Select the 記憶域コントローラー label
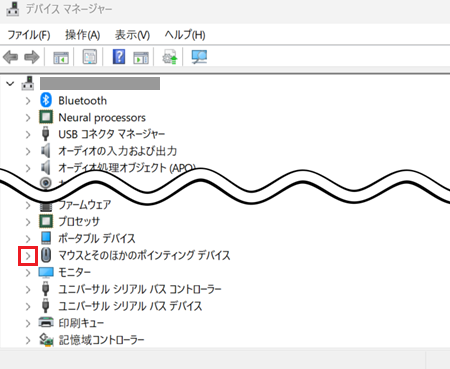The width and height of the screenshot is (450, 369). [101, 340]
